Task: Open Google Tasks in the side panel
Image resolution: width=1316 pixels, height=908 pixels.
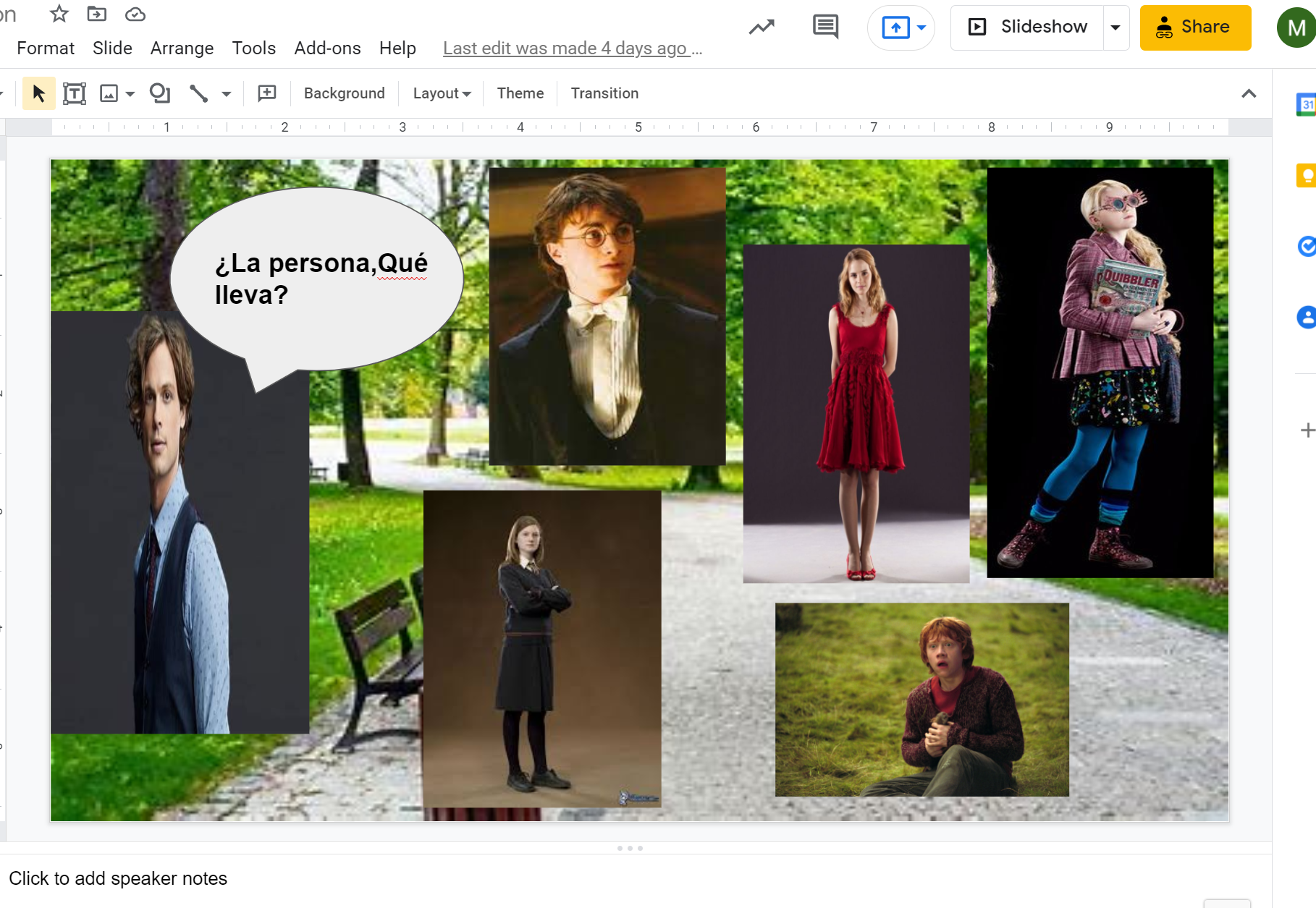Action: tap(1307, 246)
